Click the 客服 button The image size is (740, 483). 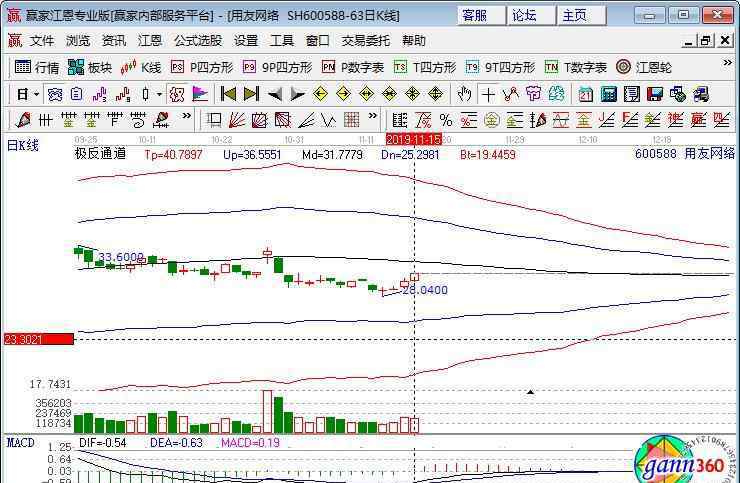[x=481, y=16]
